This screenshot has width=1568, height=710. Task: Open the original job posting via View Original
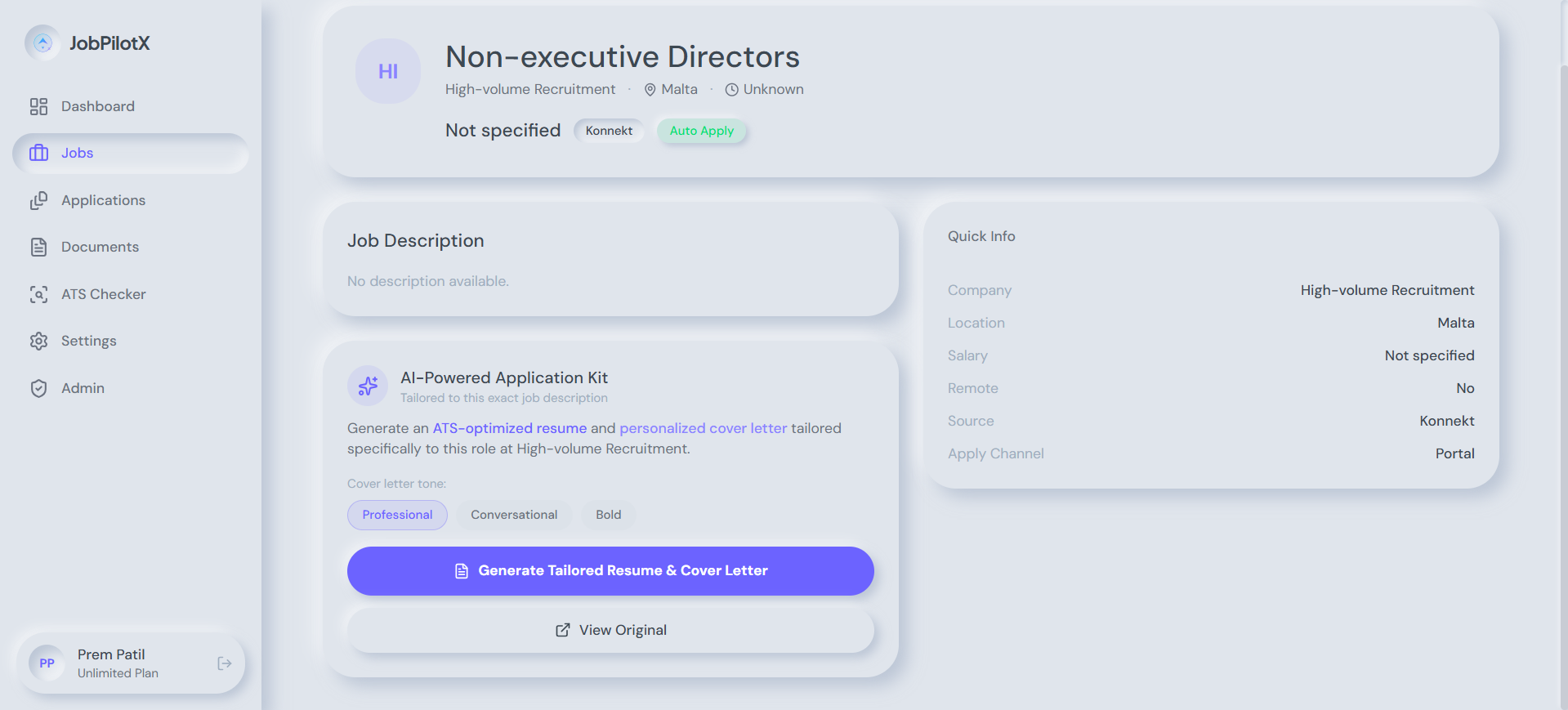[610, 630]
